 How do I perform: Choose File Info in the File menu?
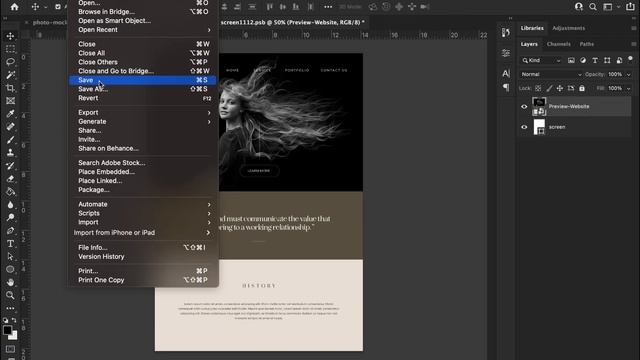pyautogui.click(x=143, y=248)
